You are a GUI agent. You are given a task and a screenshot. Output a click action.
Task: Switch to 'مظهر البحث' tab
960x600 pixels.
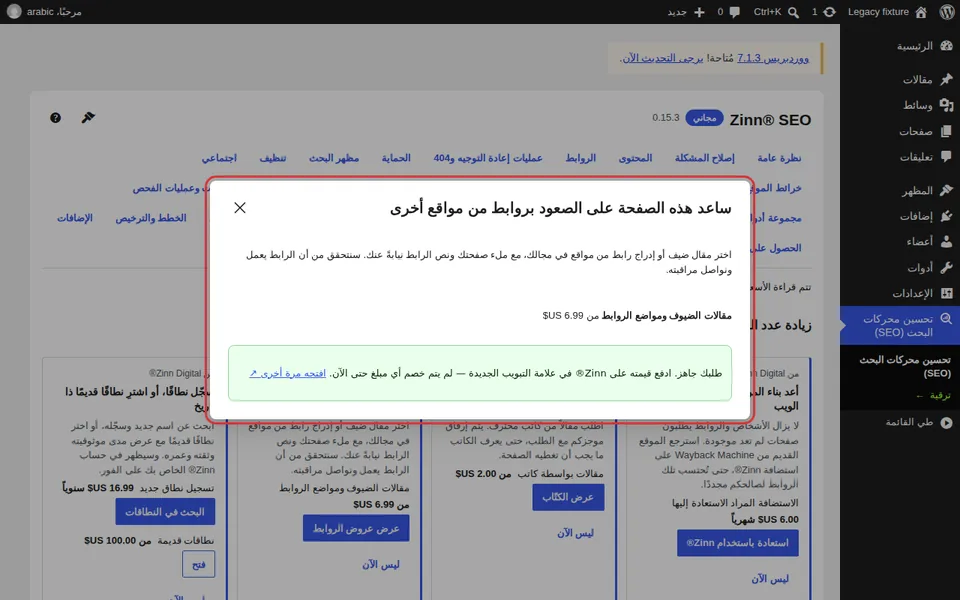pos(334,158)
